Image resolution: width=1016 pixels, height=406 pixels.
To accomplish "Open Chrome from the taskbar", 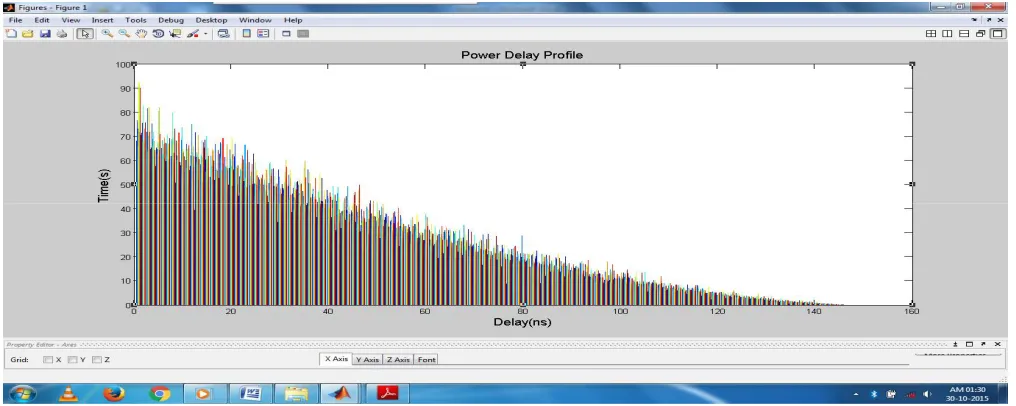I will 159,393.
